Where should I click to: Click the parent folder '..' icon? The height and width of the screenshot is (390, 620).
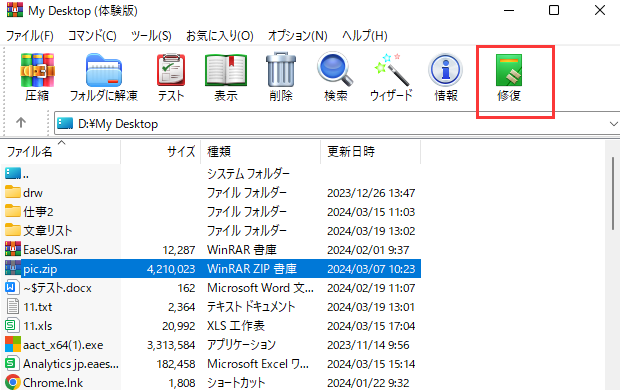[13, 173]
